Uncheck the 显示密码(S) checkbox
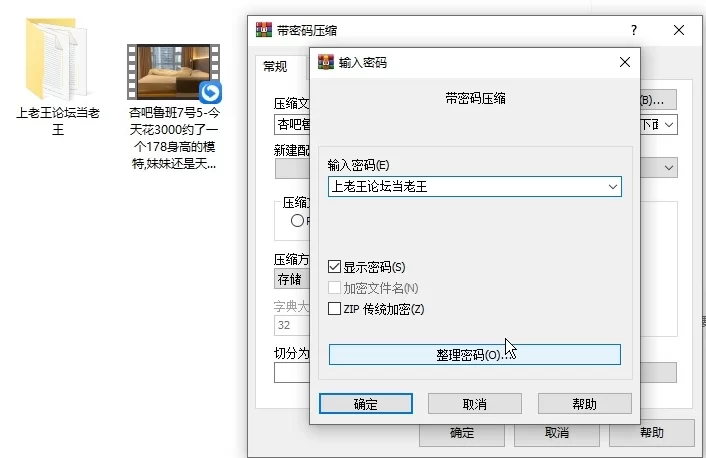 [334, 267]
